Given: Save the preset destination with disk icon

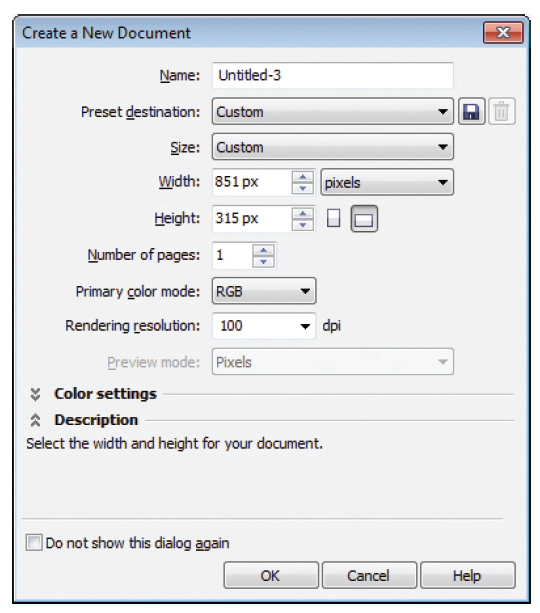Looking at the screenshot, I should [x=471, y=111].
